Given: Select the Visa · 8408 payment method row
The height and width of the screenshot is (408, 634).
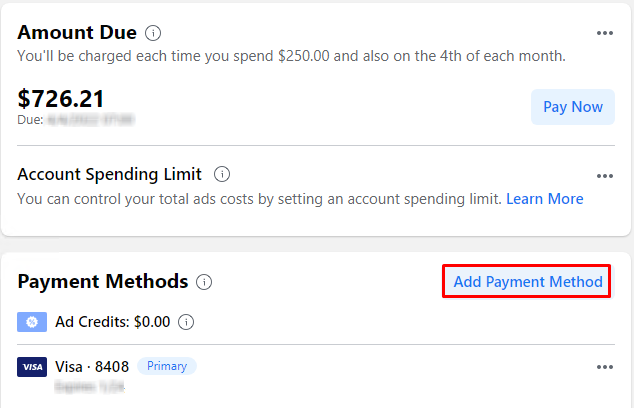Looking at the screenshot, I should [316, 375].
